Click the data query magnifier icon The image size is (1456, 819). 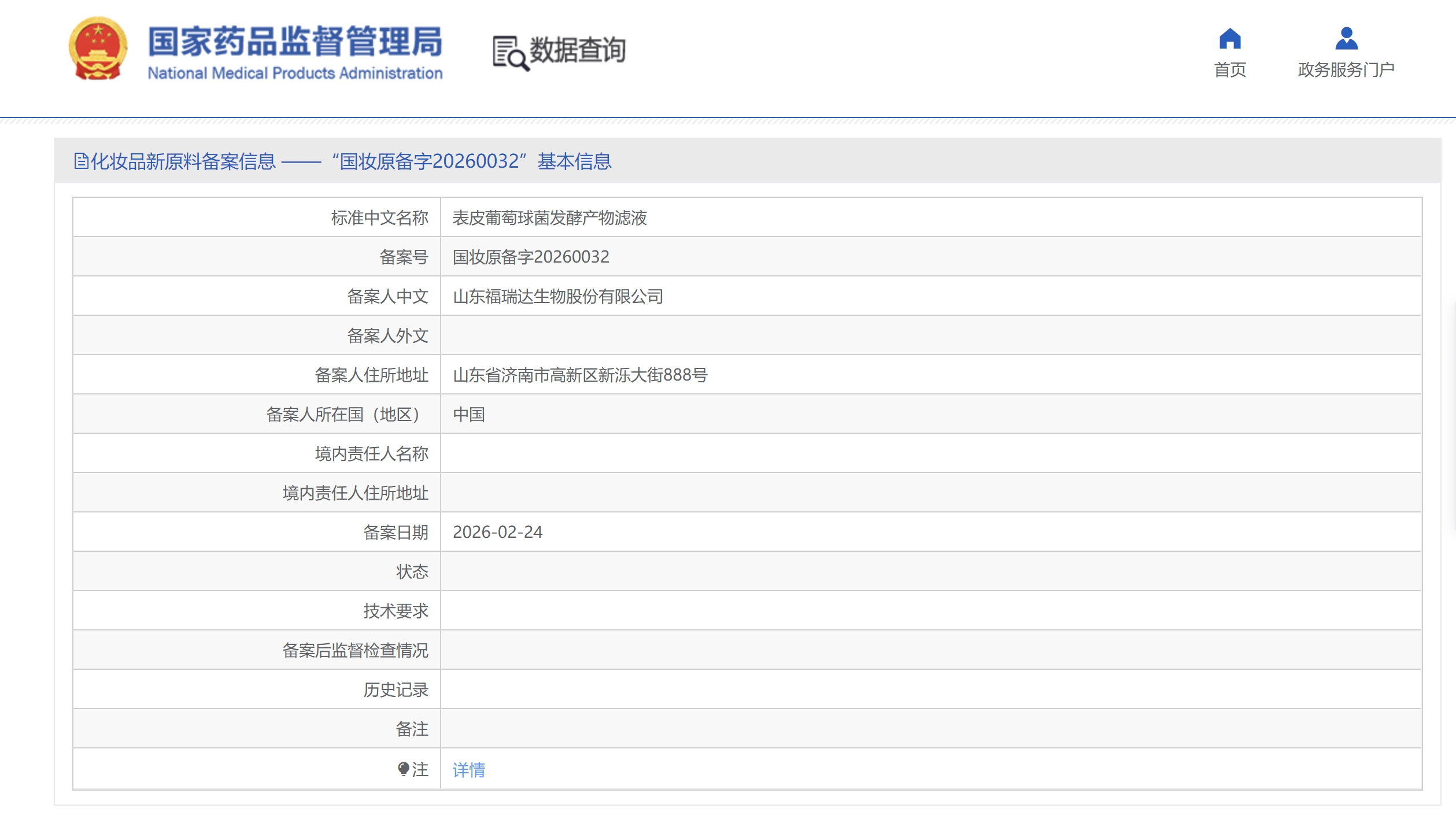(x=510, y=54)
